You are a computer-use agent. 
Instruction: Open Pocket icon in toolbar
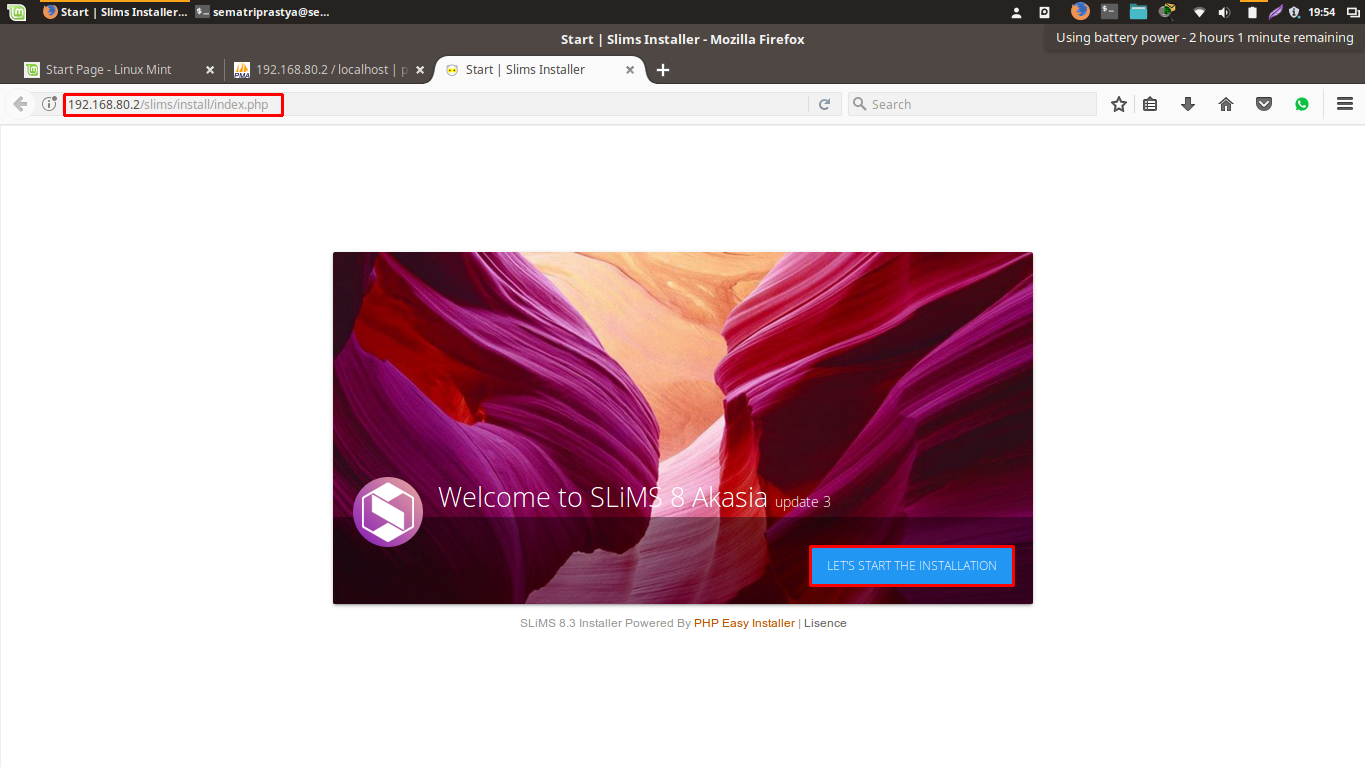coord(1264,104)
